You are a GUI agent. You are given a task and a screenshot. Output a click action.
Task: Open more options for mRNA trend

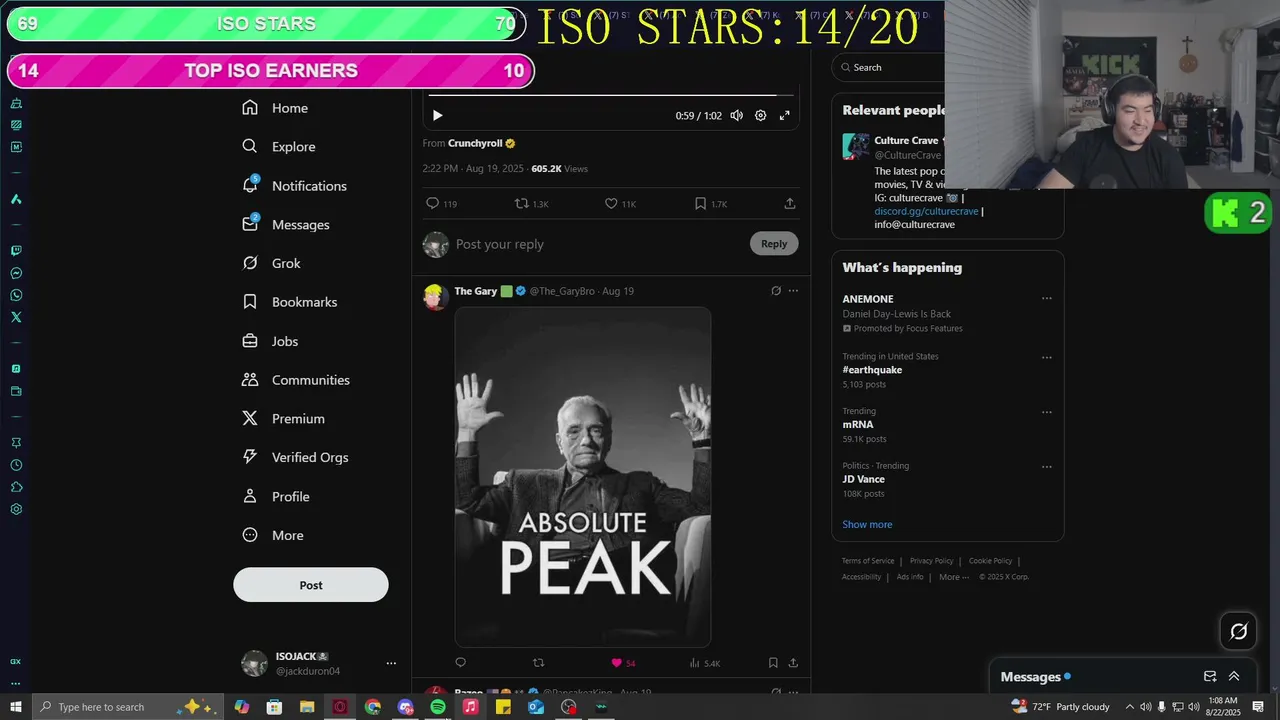[1047, 412]
